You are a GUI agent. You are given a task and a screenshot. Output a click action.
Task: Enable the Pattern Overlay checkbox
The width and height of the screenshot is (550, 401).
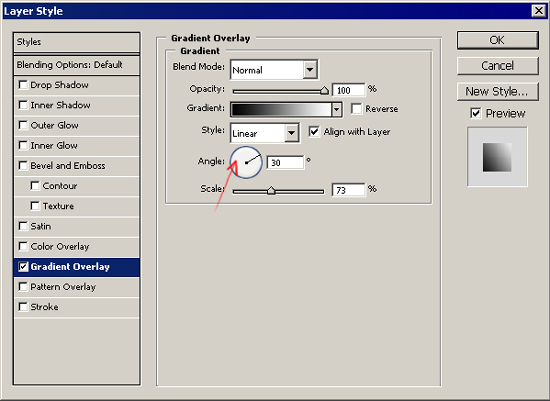coord(23,287)
